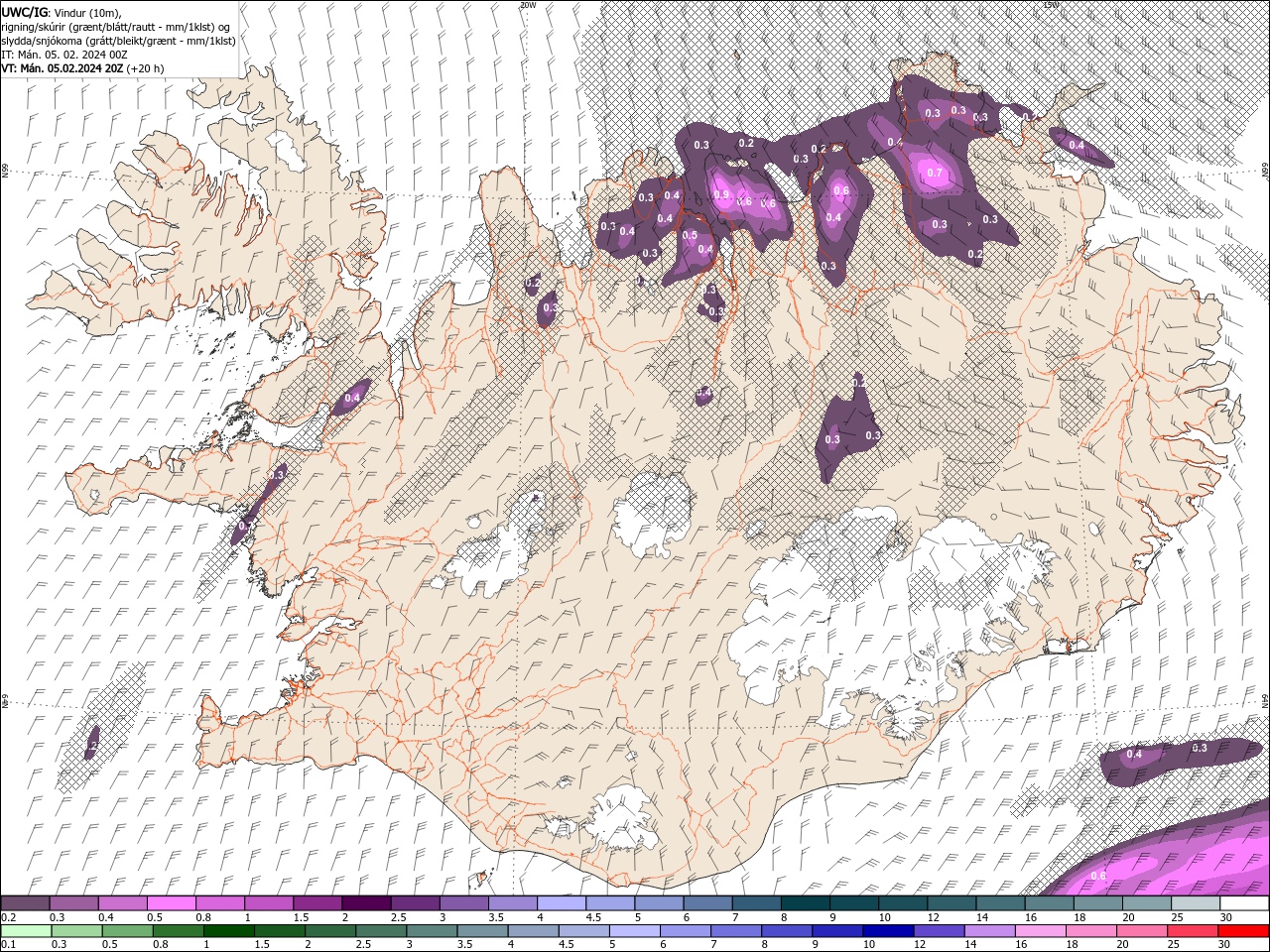Pick the upper legend swatch between 18 and 20
Viewport: 1270px width, 952px height.
[x=1097, y=903]
